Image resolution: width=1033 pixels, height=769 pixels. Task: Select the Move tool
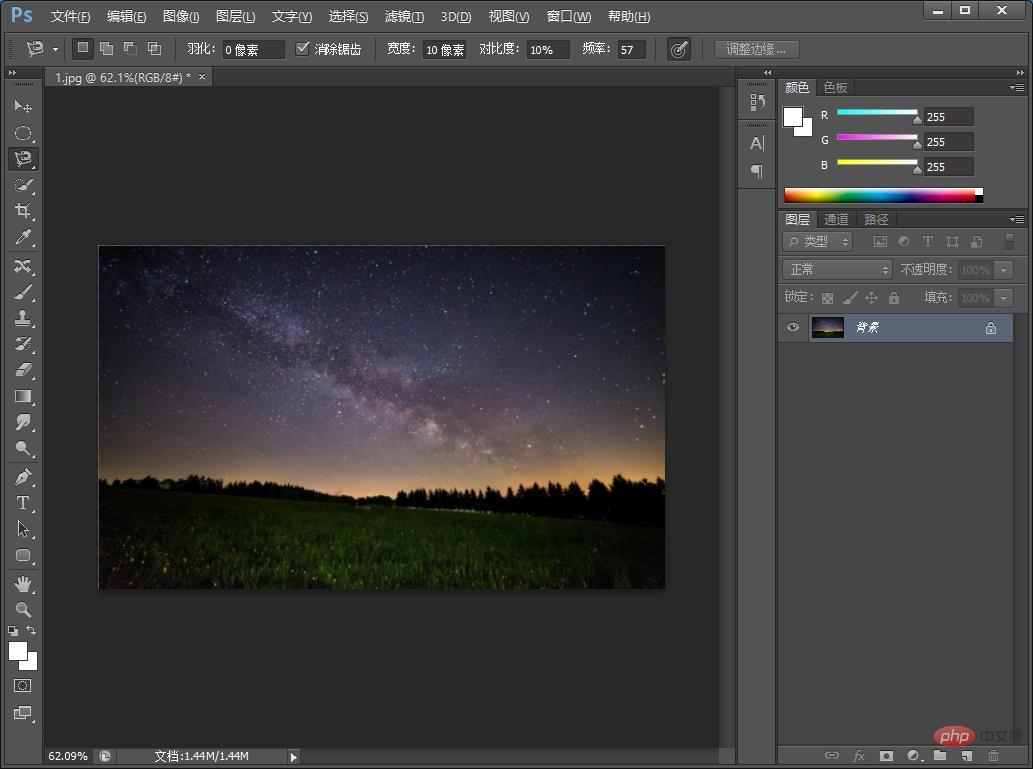pyautogui.click(x=23, y=106)
